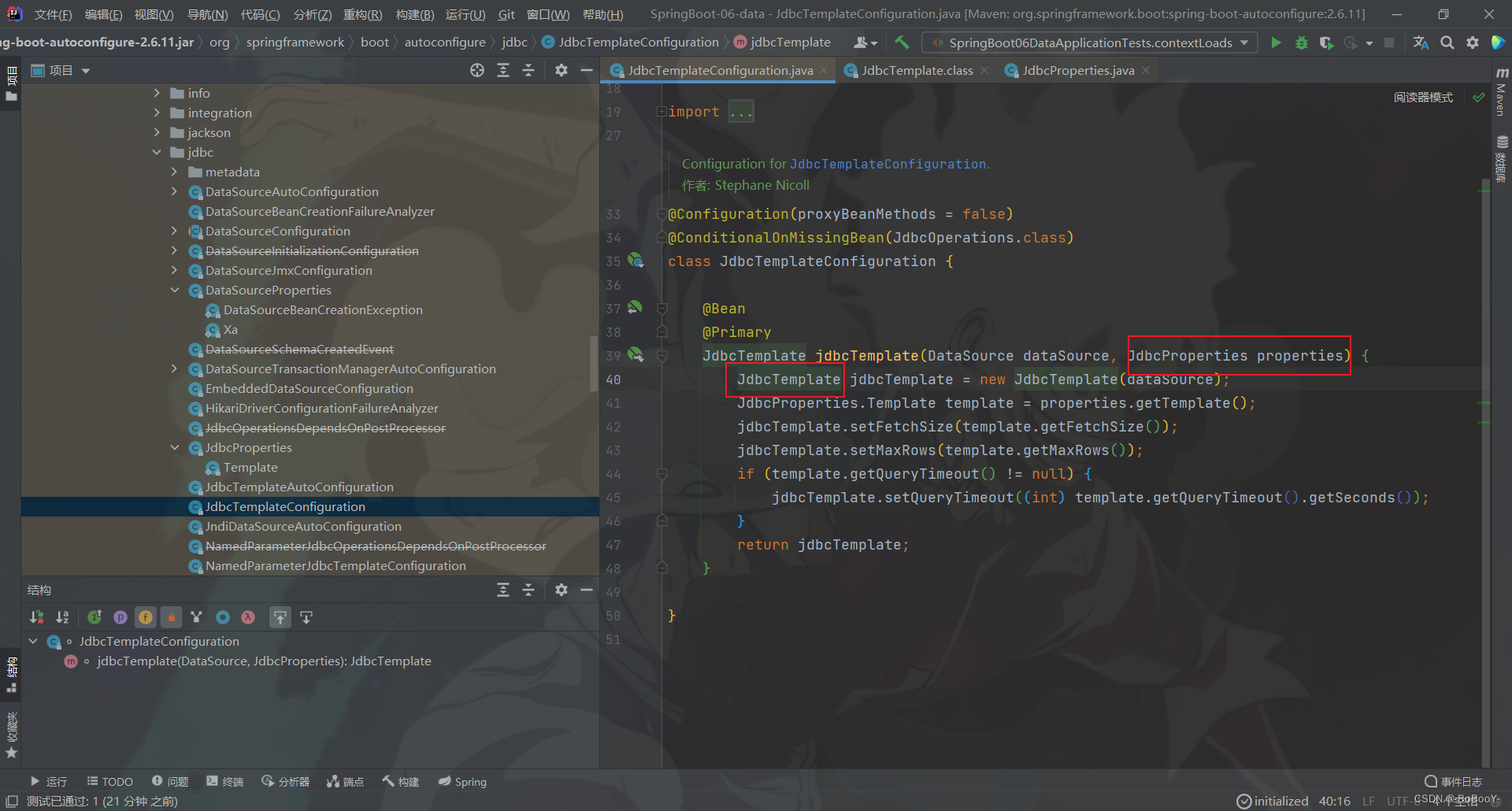Click line:column 40:16 indicator
The image size is (1512, 811).
[1334, 802]
